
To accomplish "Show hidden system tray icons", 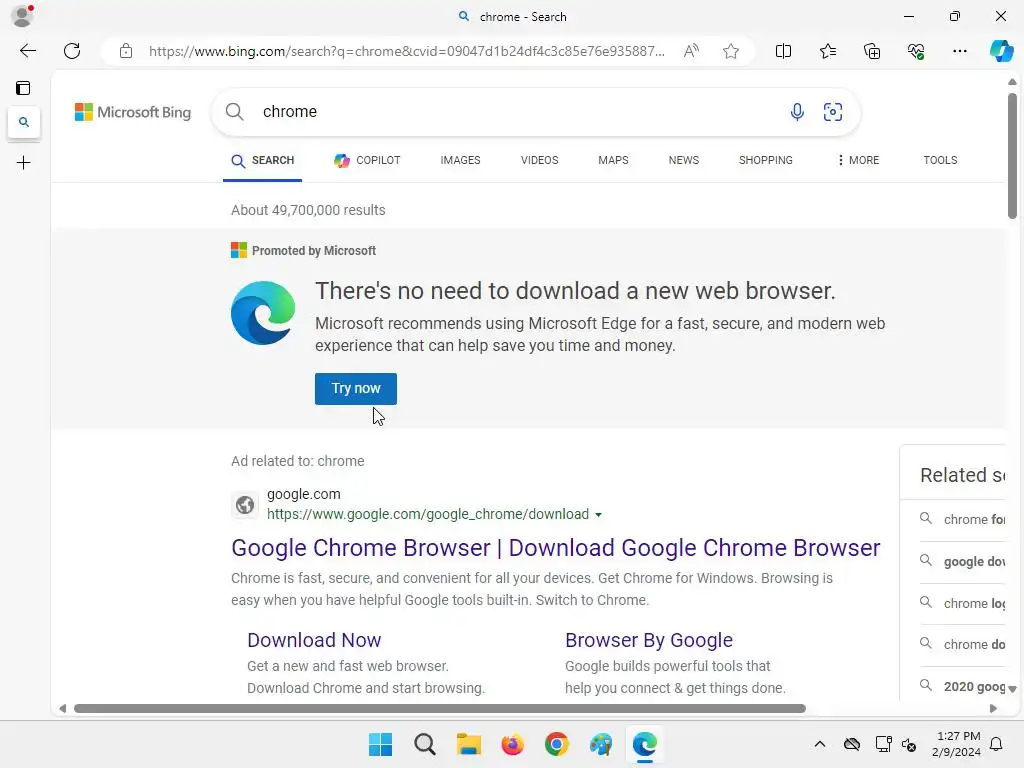I will pyautogui.click(x=820, y=744).
